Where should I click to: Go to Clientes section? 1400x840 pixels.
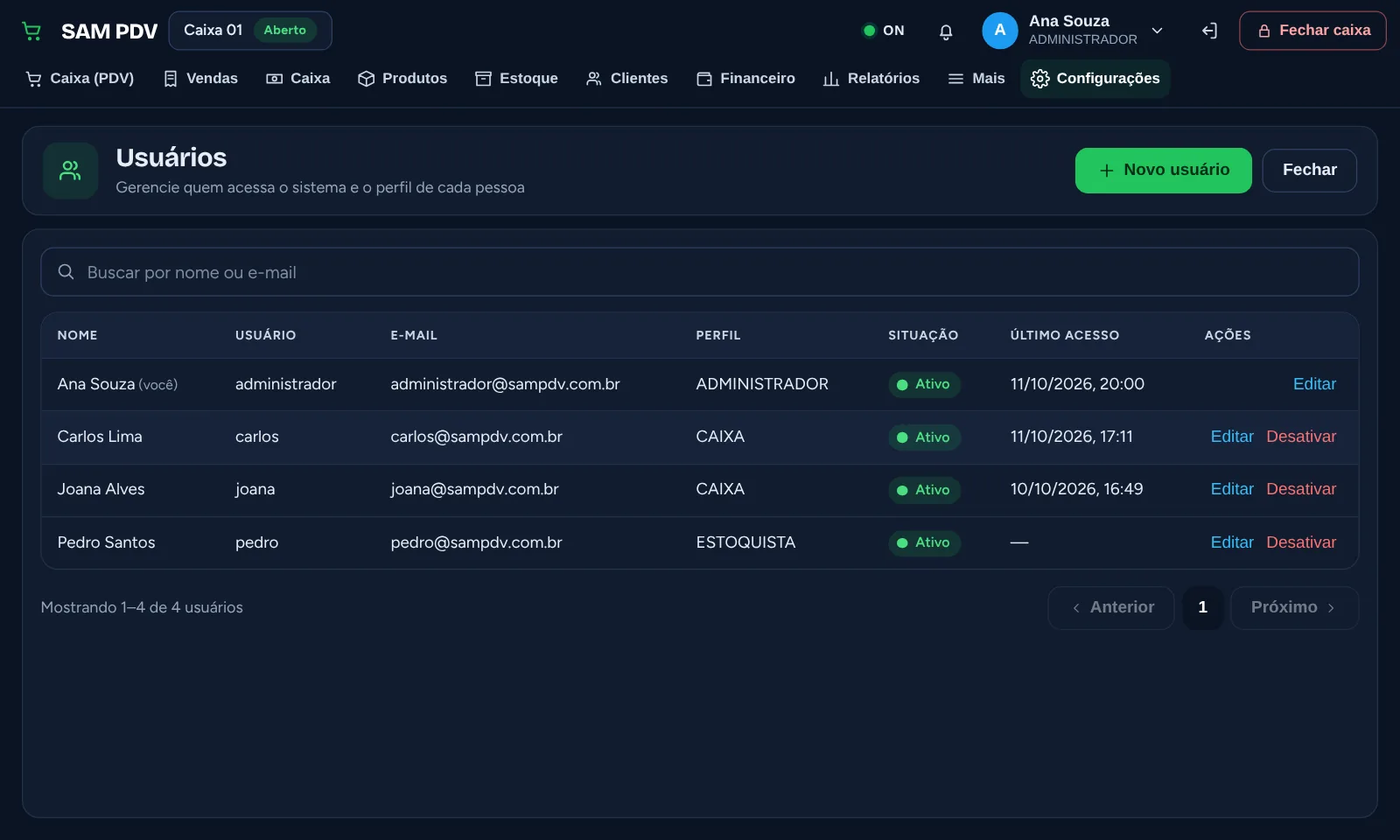(627, 79)
